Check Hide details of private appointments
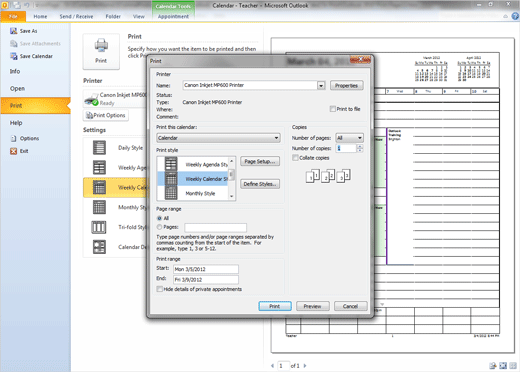Screen dimensions: 520x372 [x=160, y=289]
